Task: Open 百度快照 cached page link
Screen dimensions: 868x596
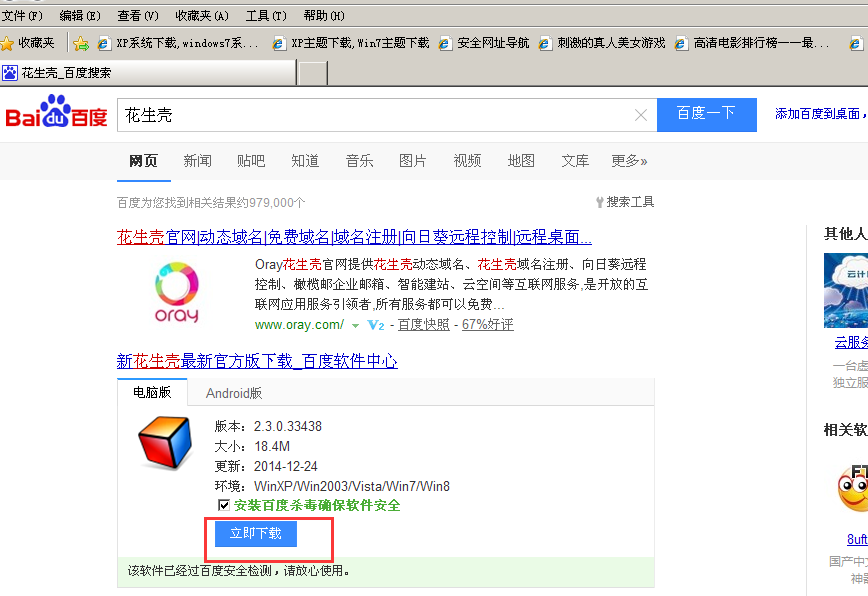Action: pos(423,325)
